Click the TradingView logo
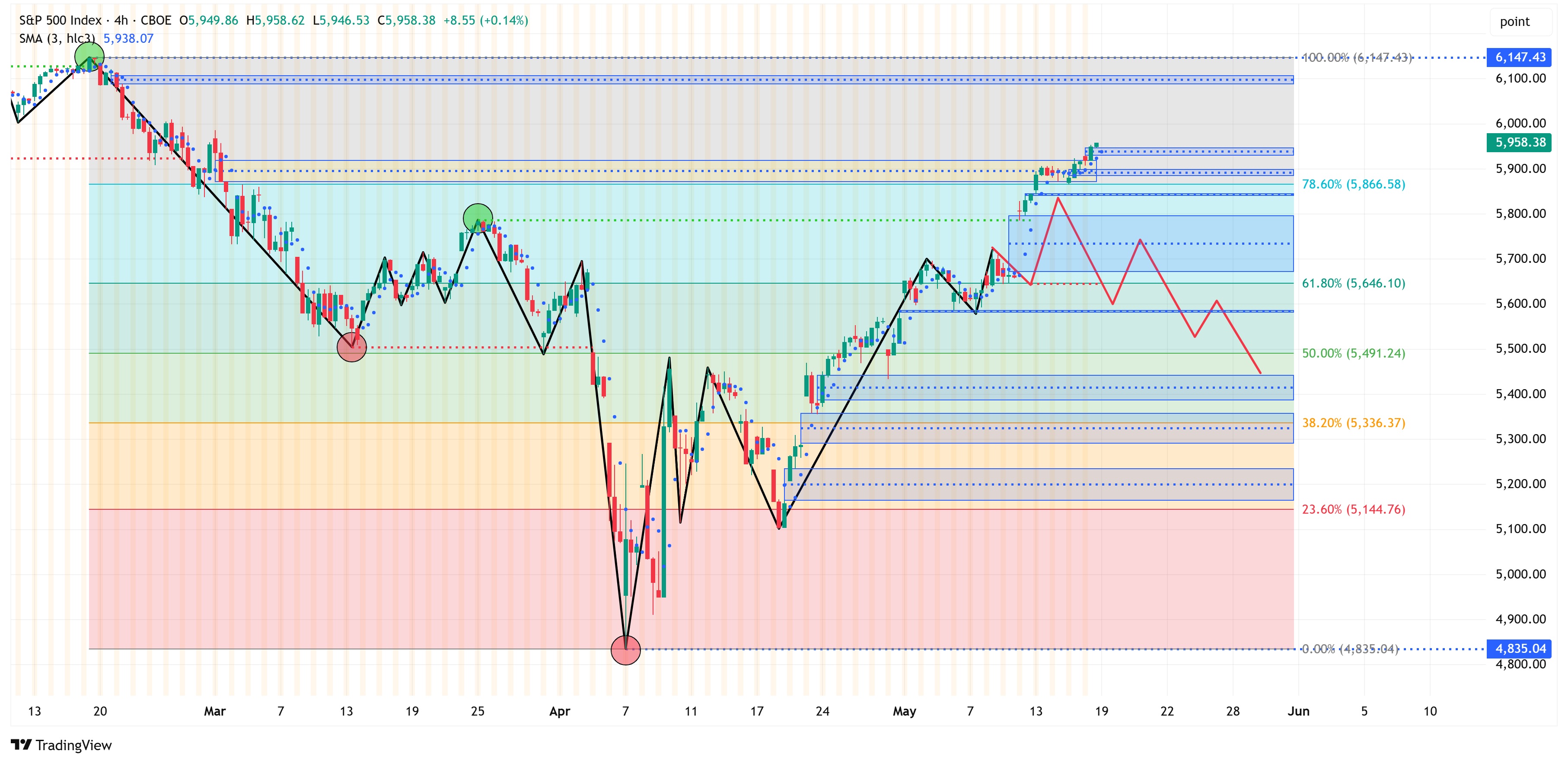 [x=61, y=745]
